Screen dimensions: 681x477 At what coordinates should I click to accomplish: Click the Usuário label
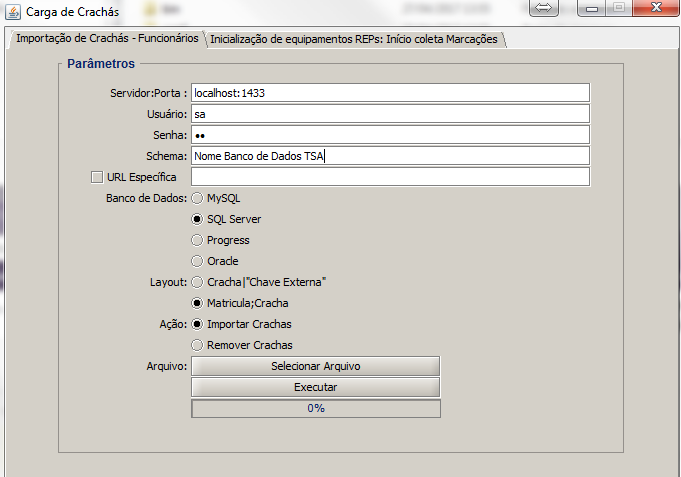(x=167, y=114)
